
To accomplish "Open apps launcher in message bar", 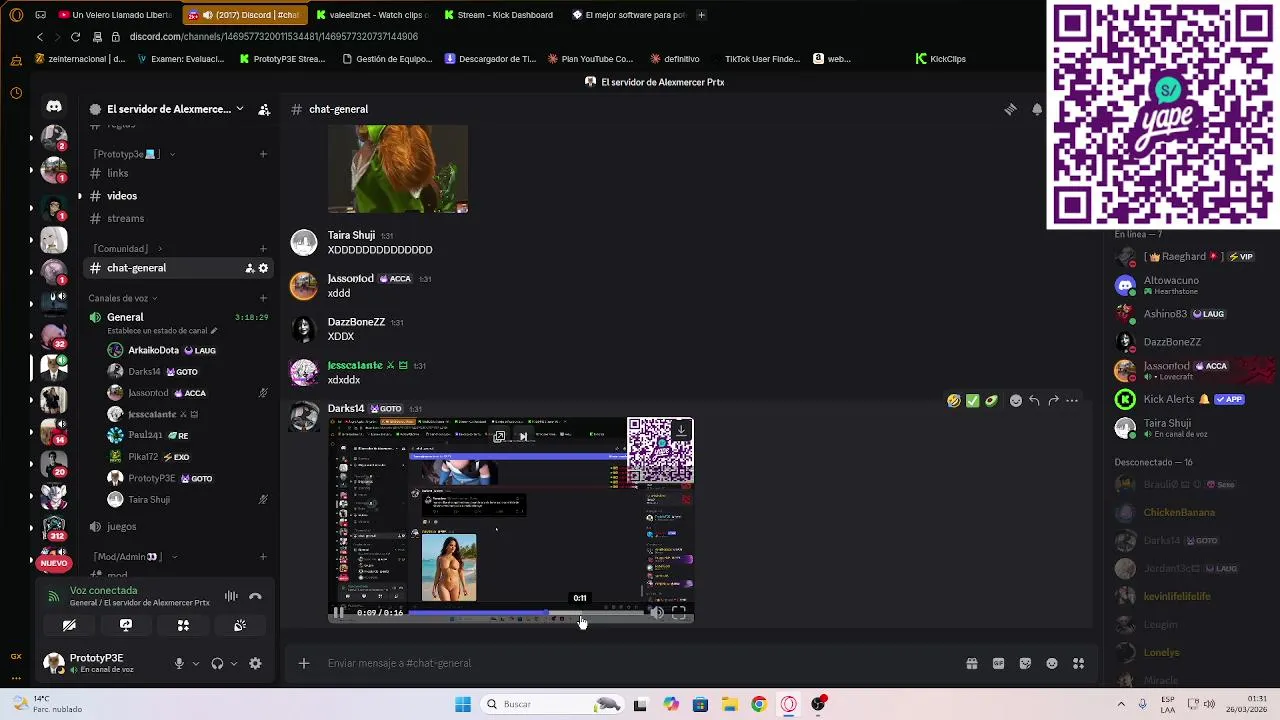I will click(1079, 663).
